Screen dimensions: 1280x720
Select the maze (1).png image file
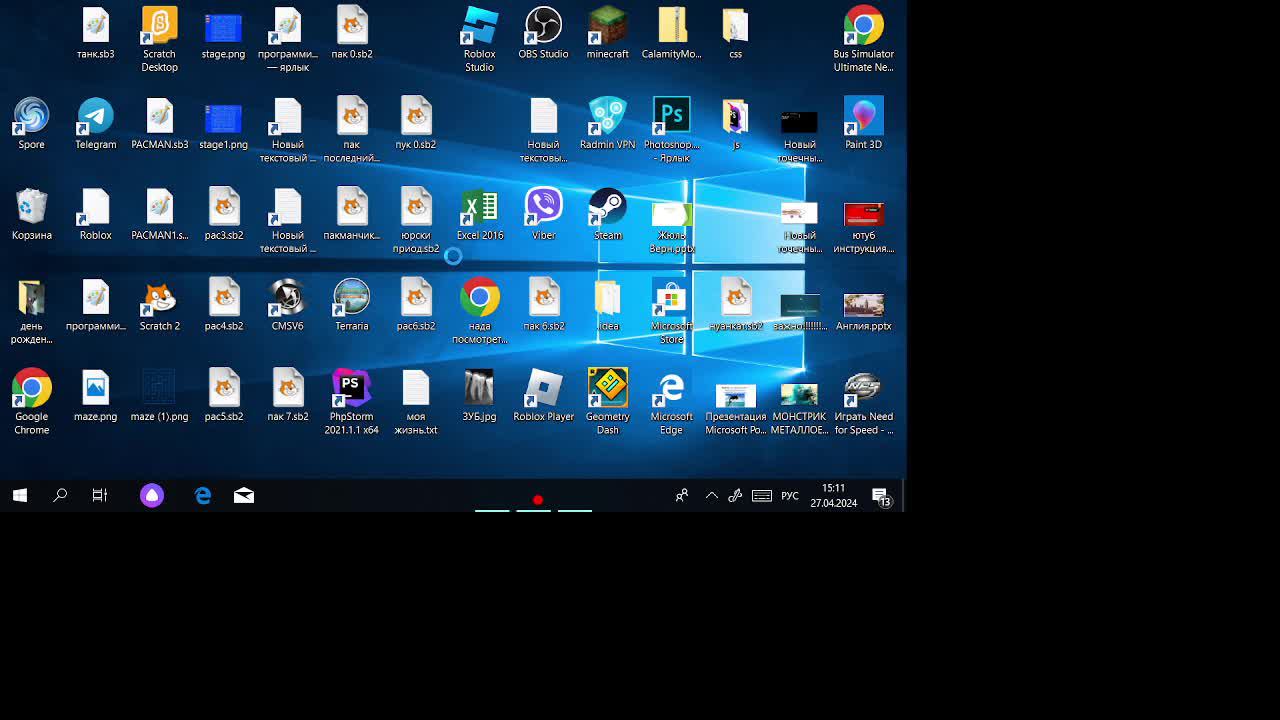pyautogui.click(x=159, y=395)
